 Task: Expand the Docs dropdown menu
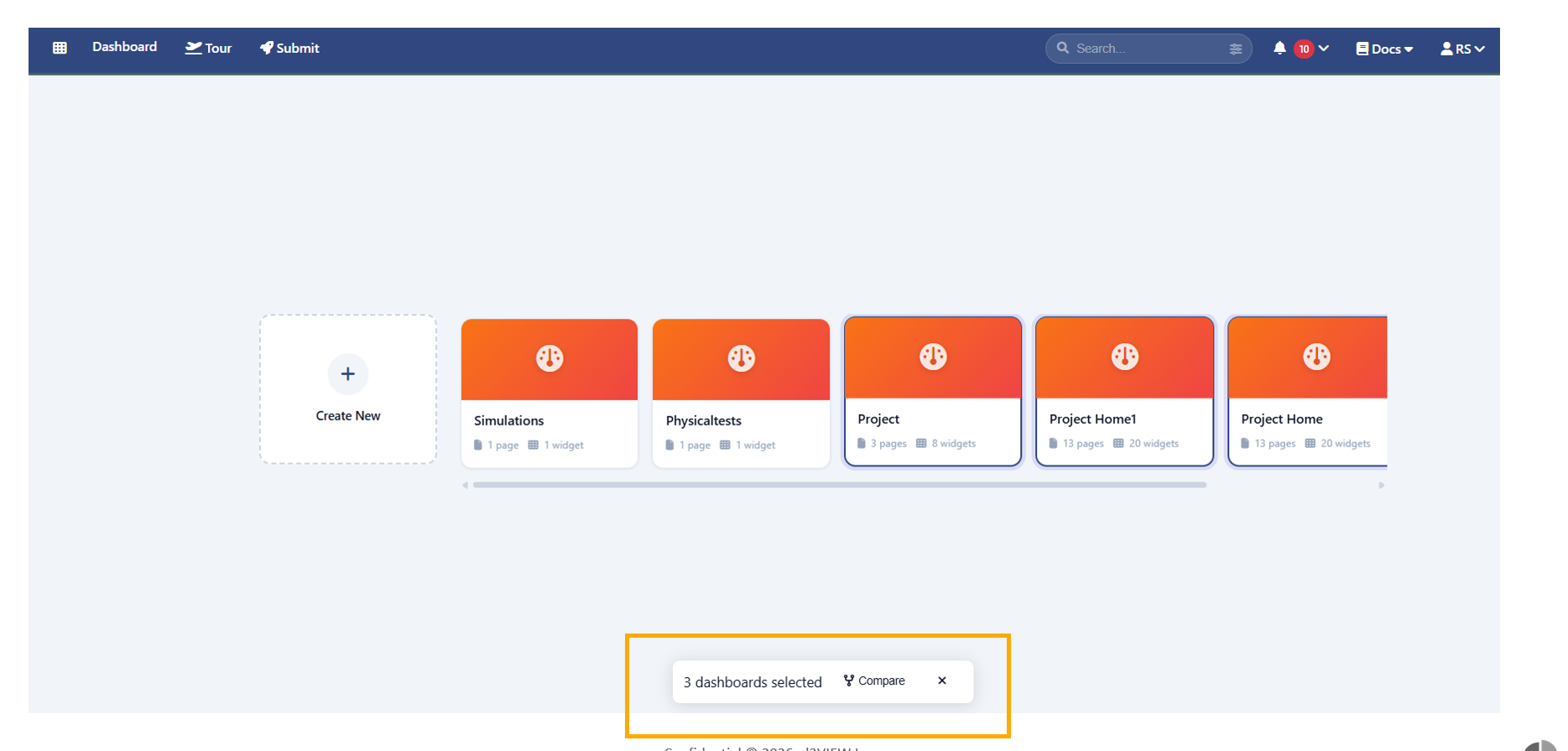point(1384,49)
